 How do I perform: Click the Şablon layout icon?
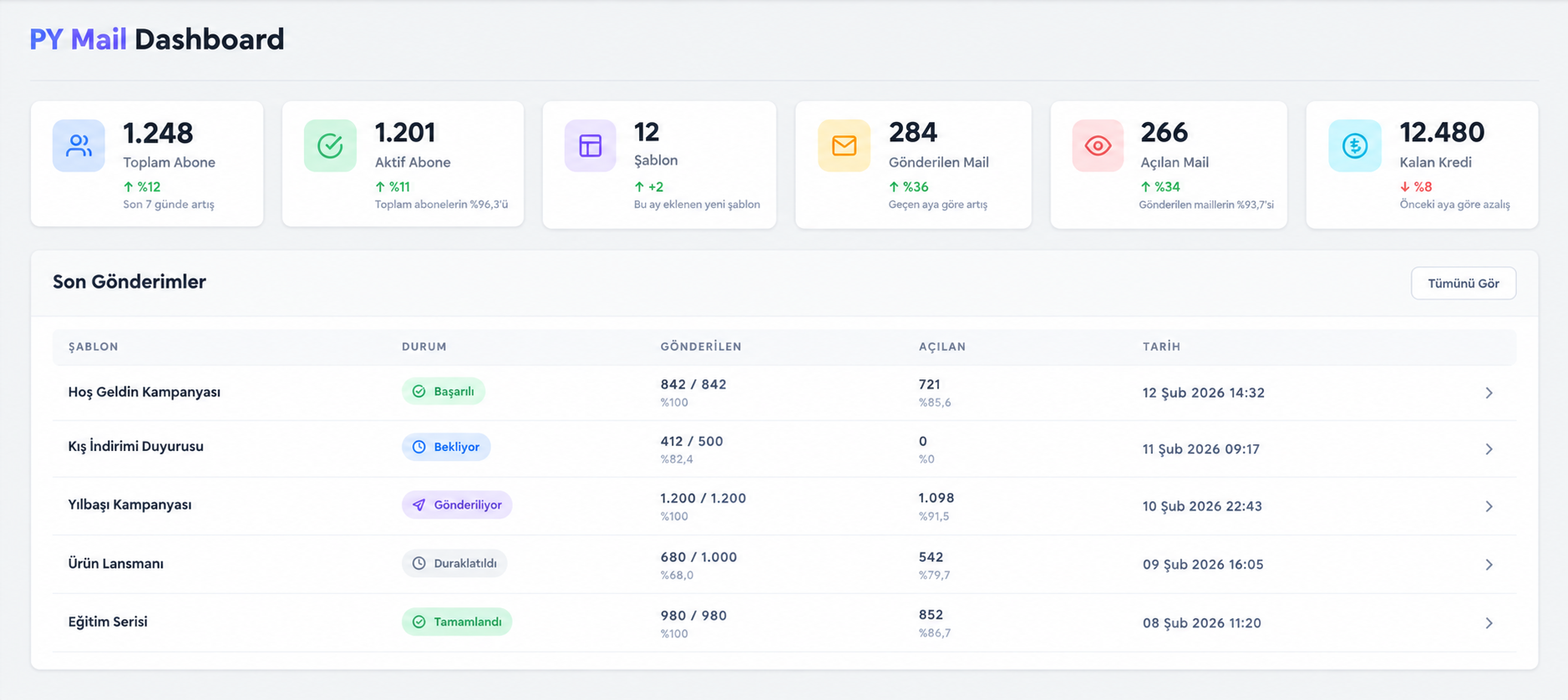591,145
